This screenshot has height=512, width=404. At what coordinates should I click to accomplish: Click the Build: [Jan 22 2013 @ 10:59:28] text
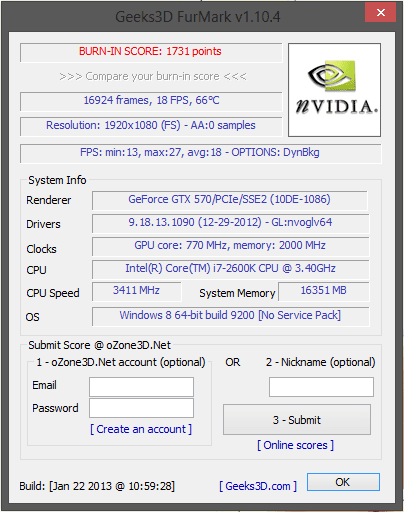point(97,486)
